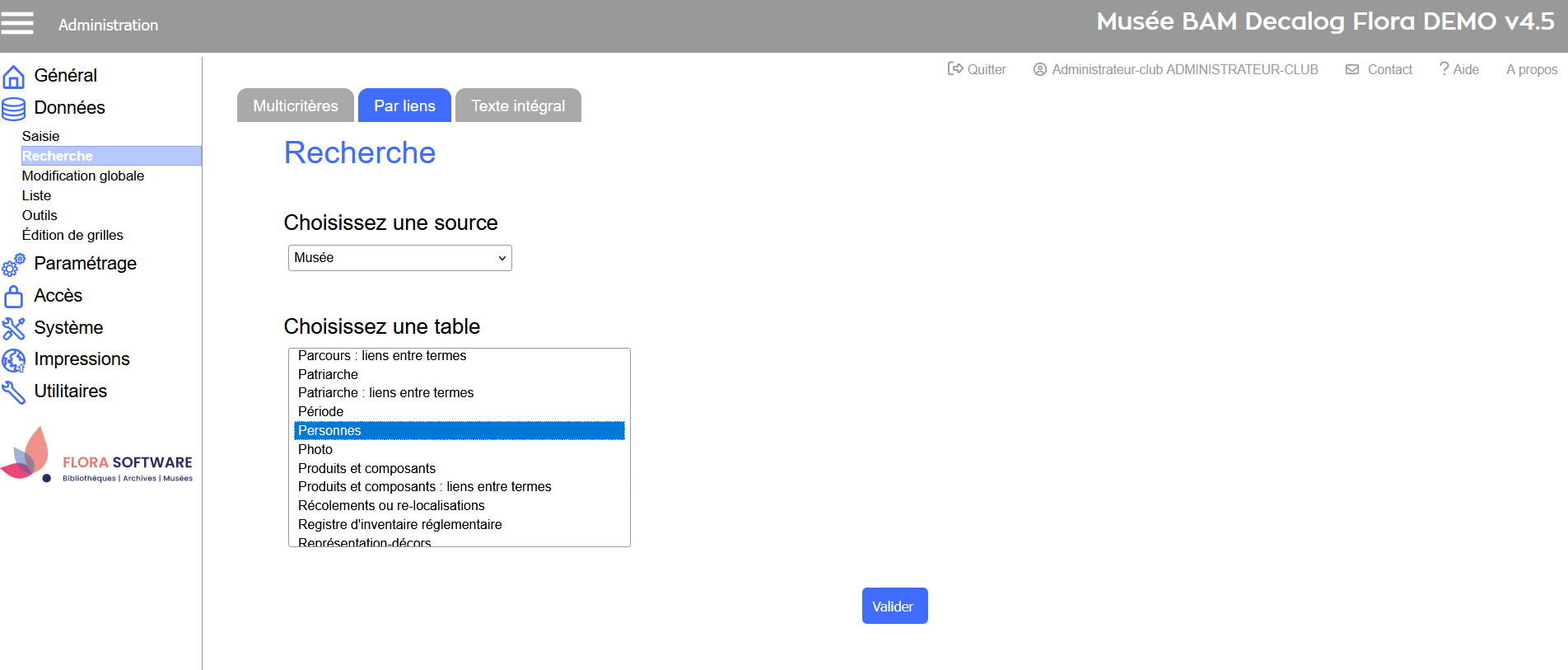This screenshot has width=1568, height=670.
Task: Open Modification globale in sidebar
Action: point(83,176)
